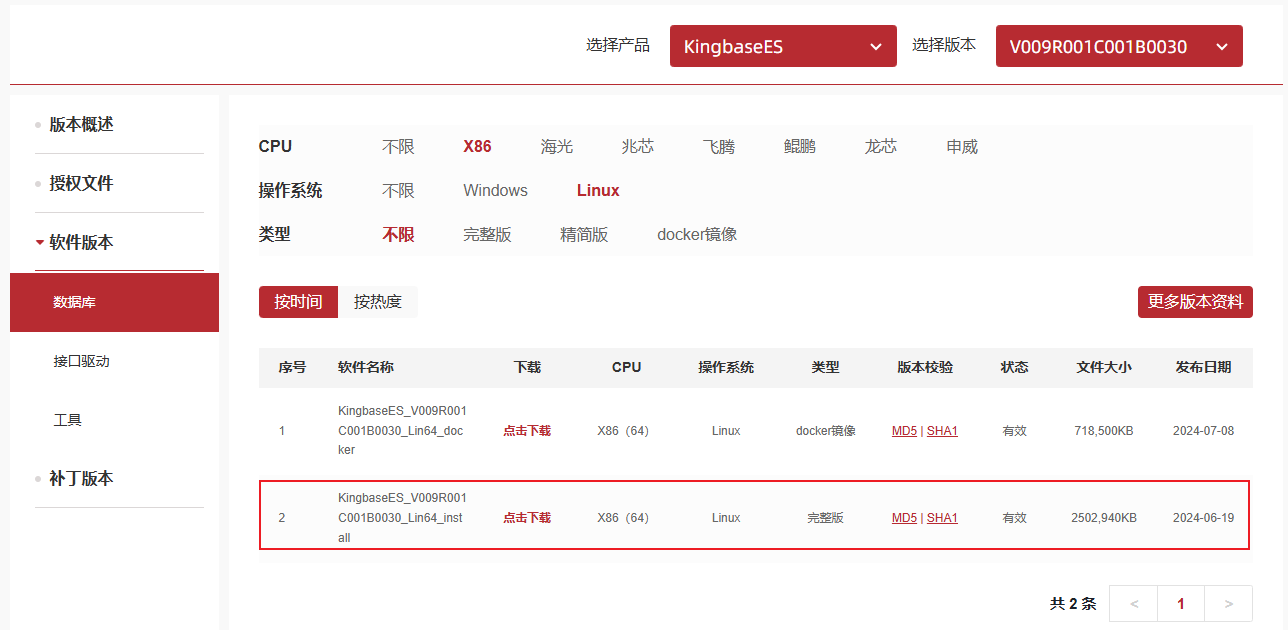The height and width of the screenshot is (630, 1288).
Task: Select CPU filter 飞腾
Action: point(719,146)
